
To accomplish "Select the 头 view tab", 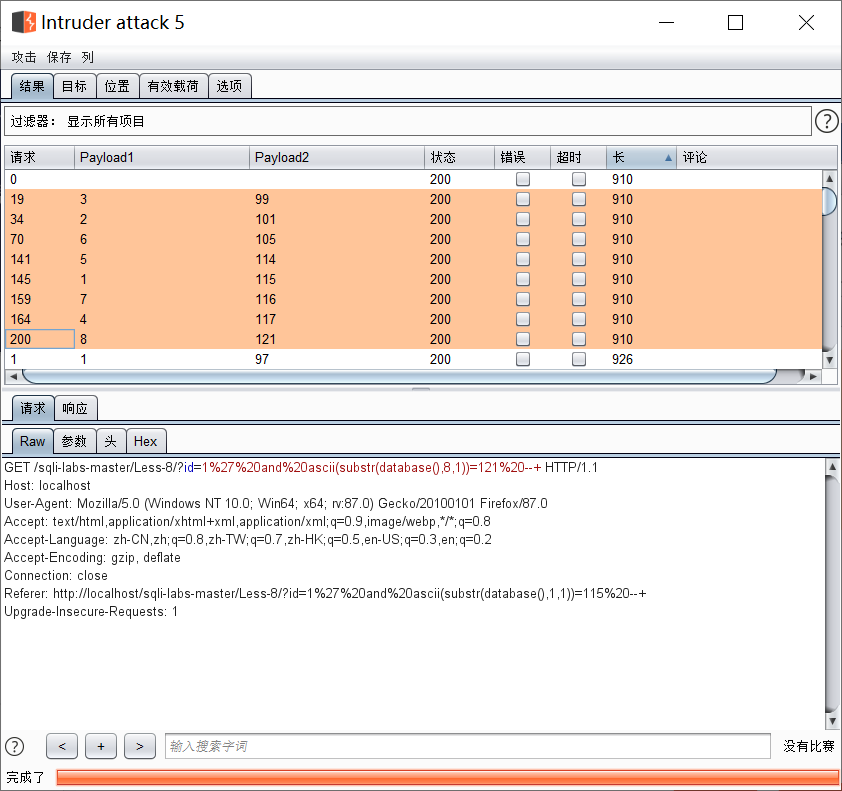I will 111,441.
